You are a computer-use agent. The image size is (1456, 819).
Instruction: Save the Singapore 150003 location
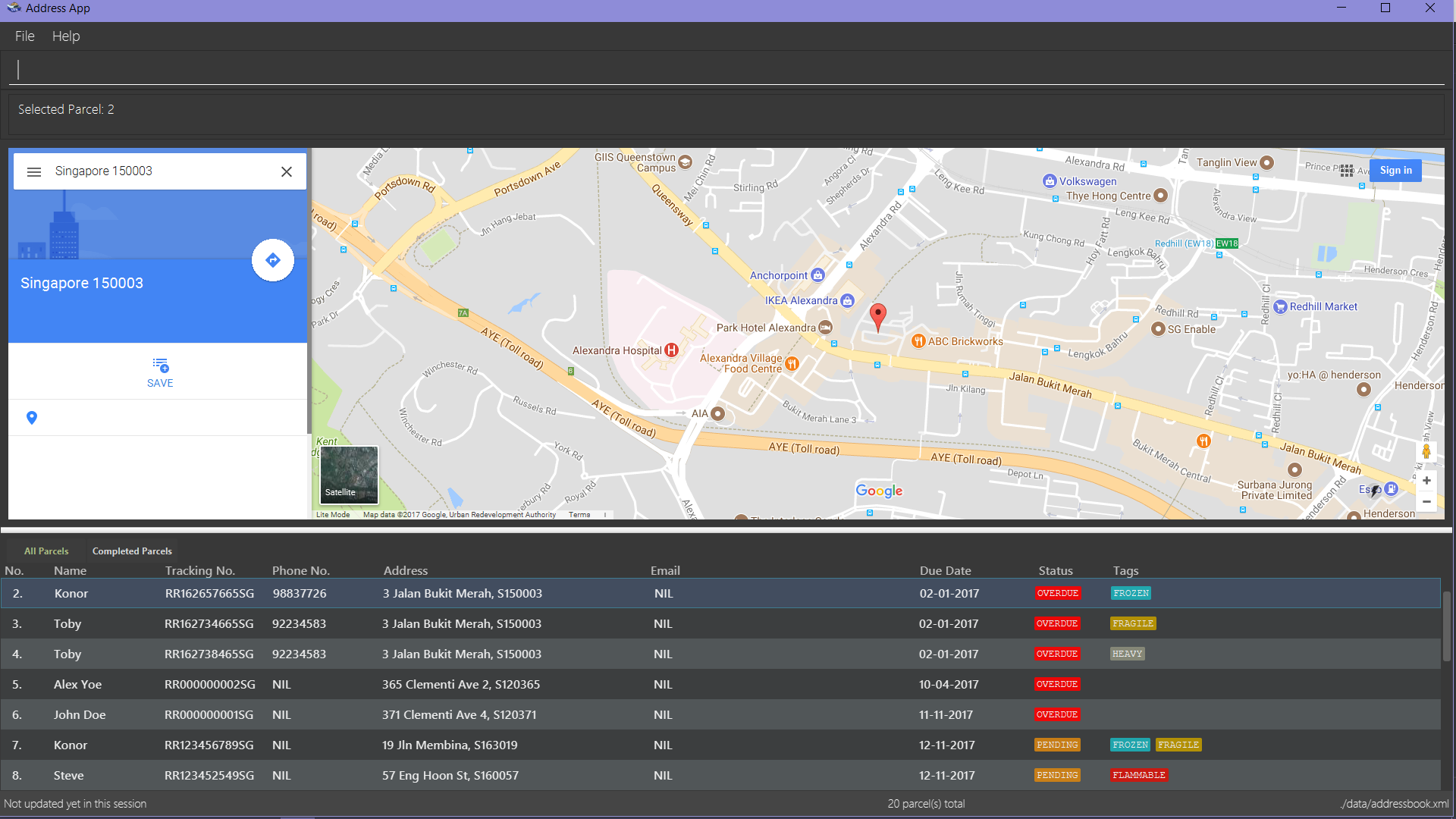[x=160, y=372]
